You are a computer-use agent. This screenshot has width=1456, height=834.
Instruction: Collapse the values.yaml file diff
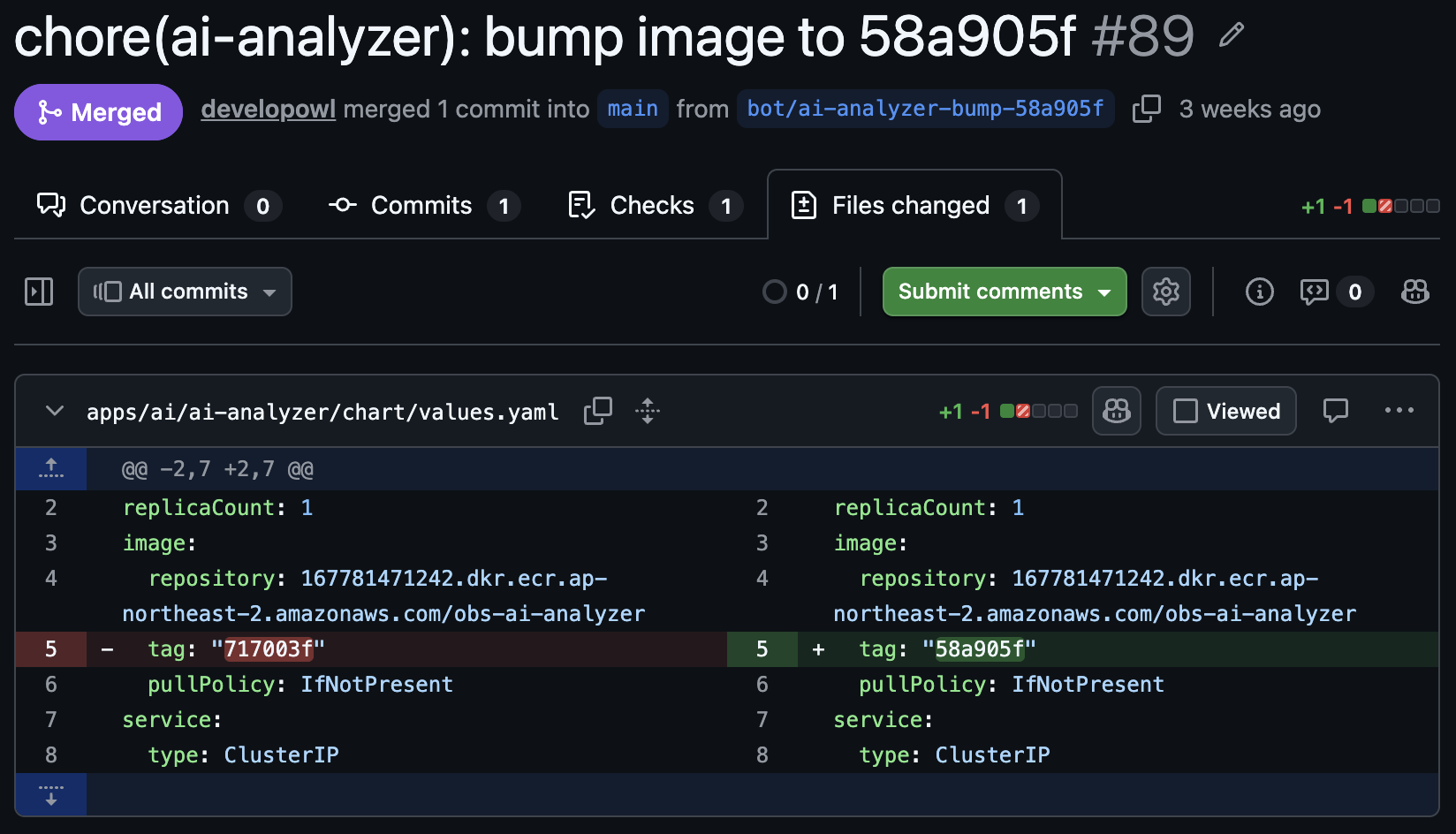pyautogui.click(x=55, y=411)
